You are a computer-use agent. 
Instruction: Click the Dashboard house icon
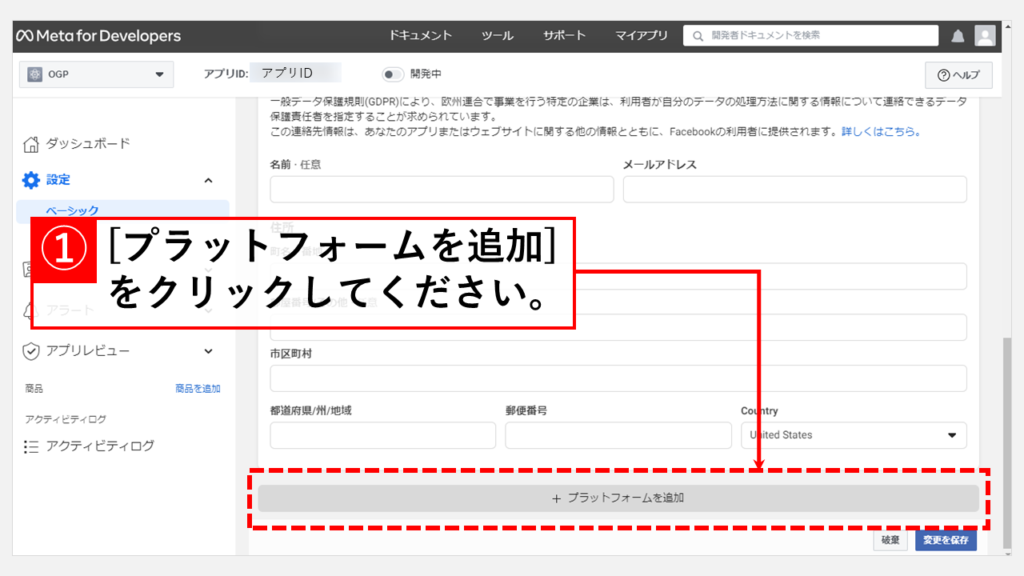coord(31,144)
